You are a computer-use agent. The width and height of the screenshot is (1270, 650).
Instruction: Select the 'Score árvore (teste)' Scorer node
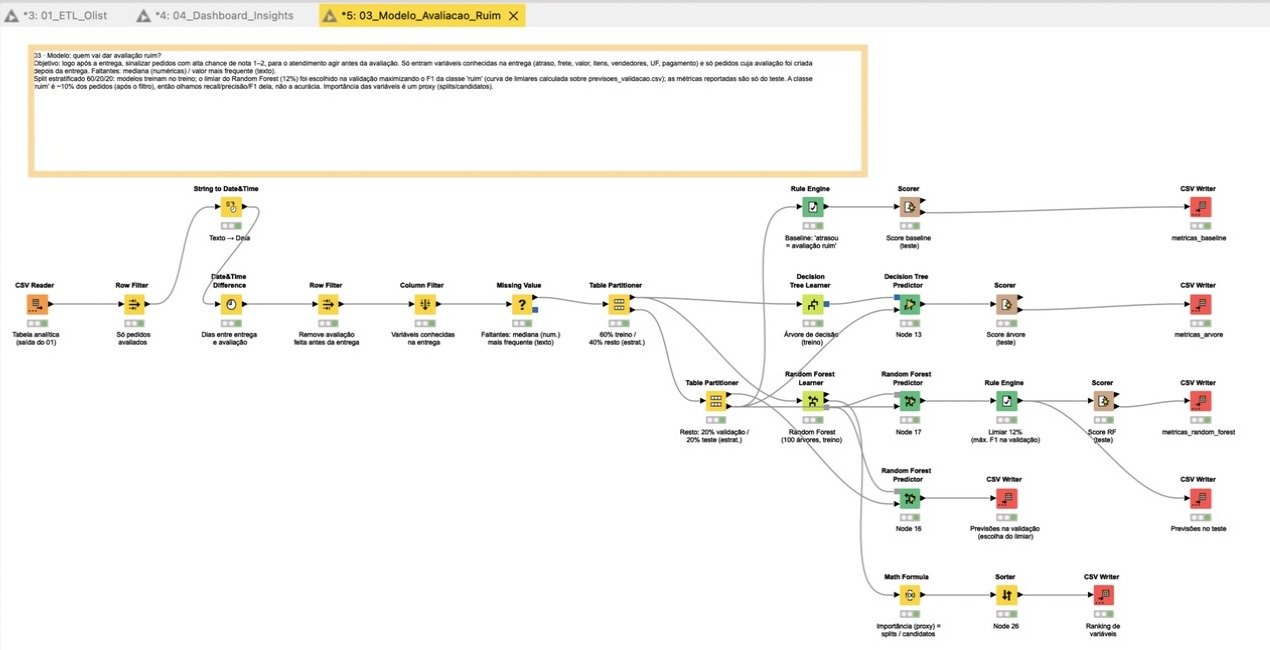pos(1005,305)
